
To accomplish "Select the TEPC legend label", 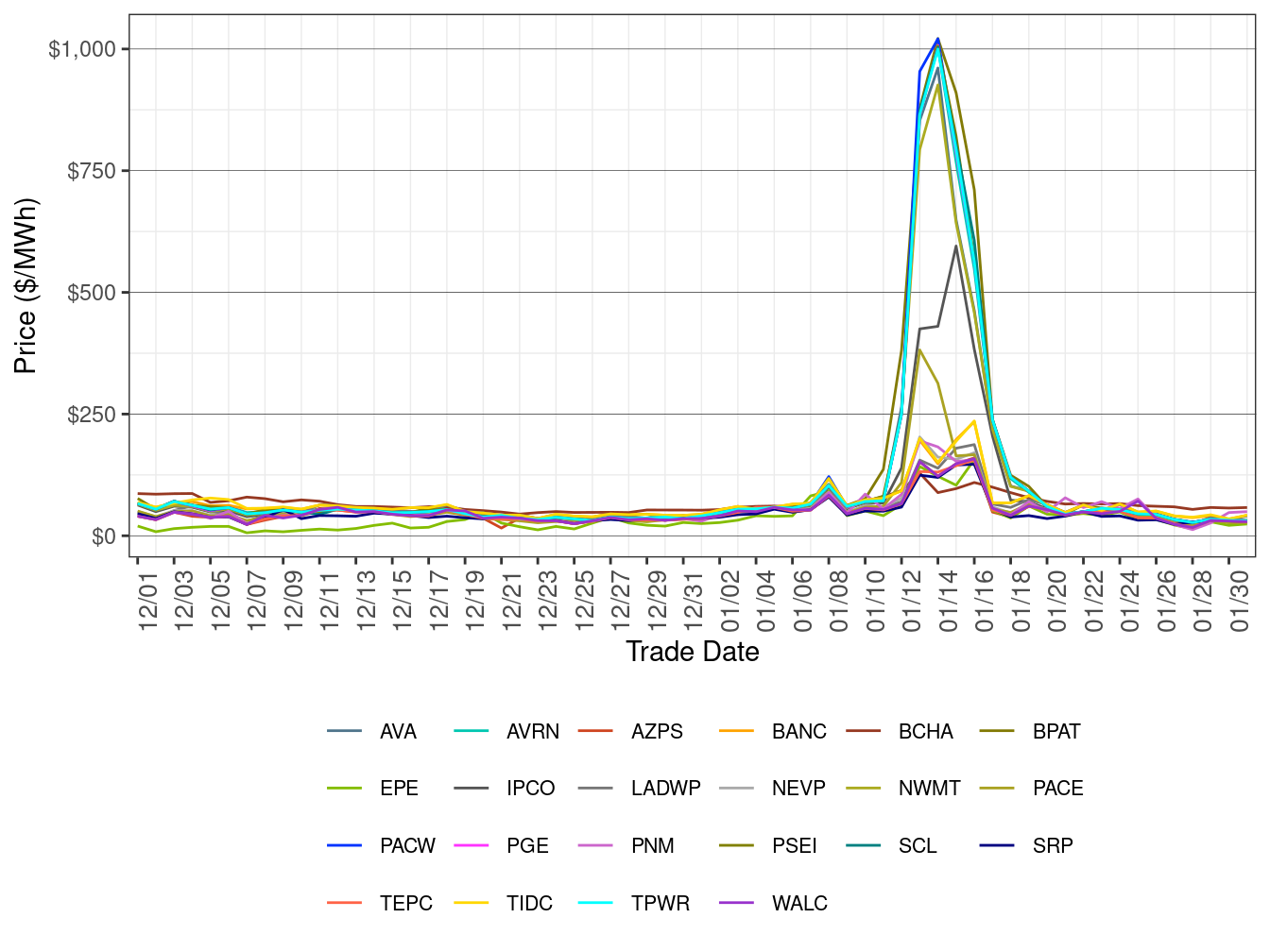I will pos(406,904).
